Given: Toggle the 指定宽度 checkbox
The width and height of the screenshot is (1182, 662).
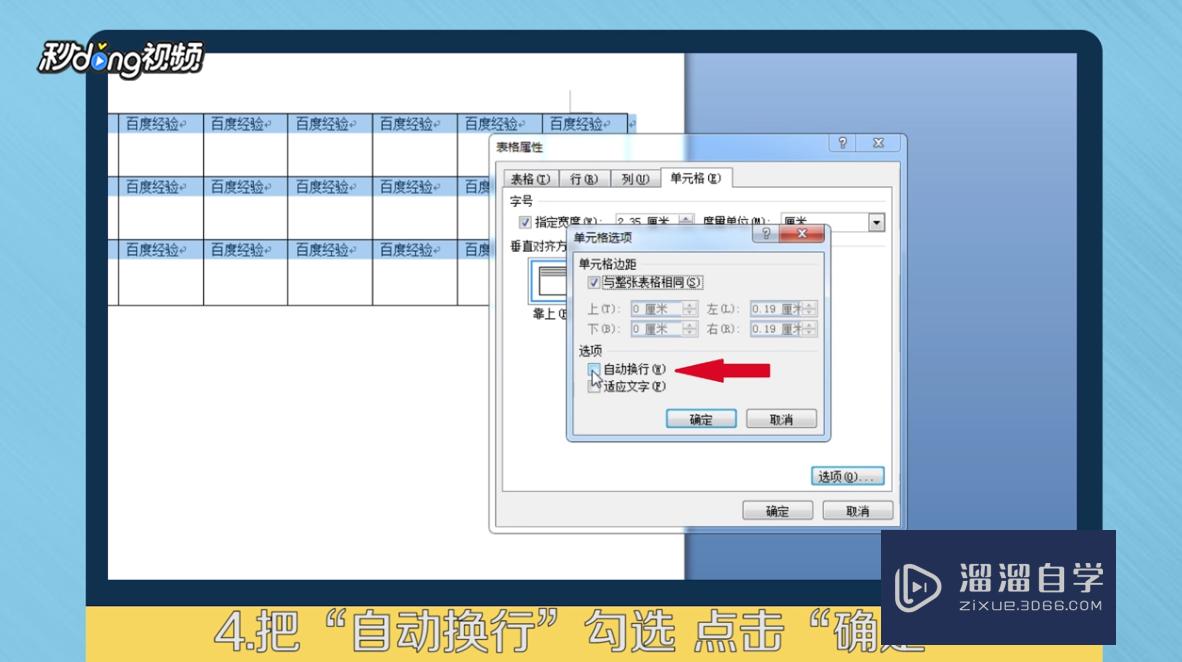Looking at the screenshot, I should point(525,222).
